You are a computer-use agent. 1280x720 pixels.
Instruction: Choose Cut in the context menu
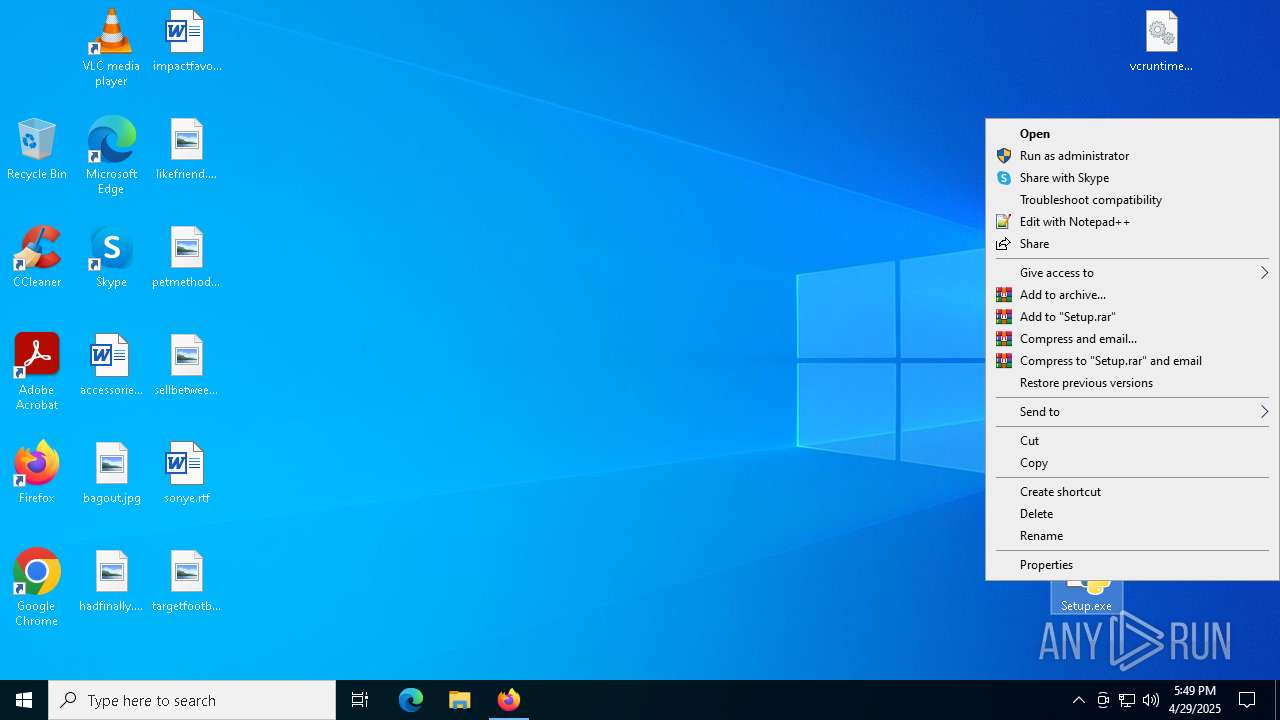pyautogui.click(x=1132, y=441)
